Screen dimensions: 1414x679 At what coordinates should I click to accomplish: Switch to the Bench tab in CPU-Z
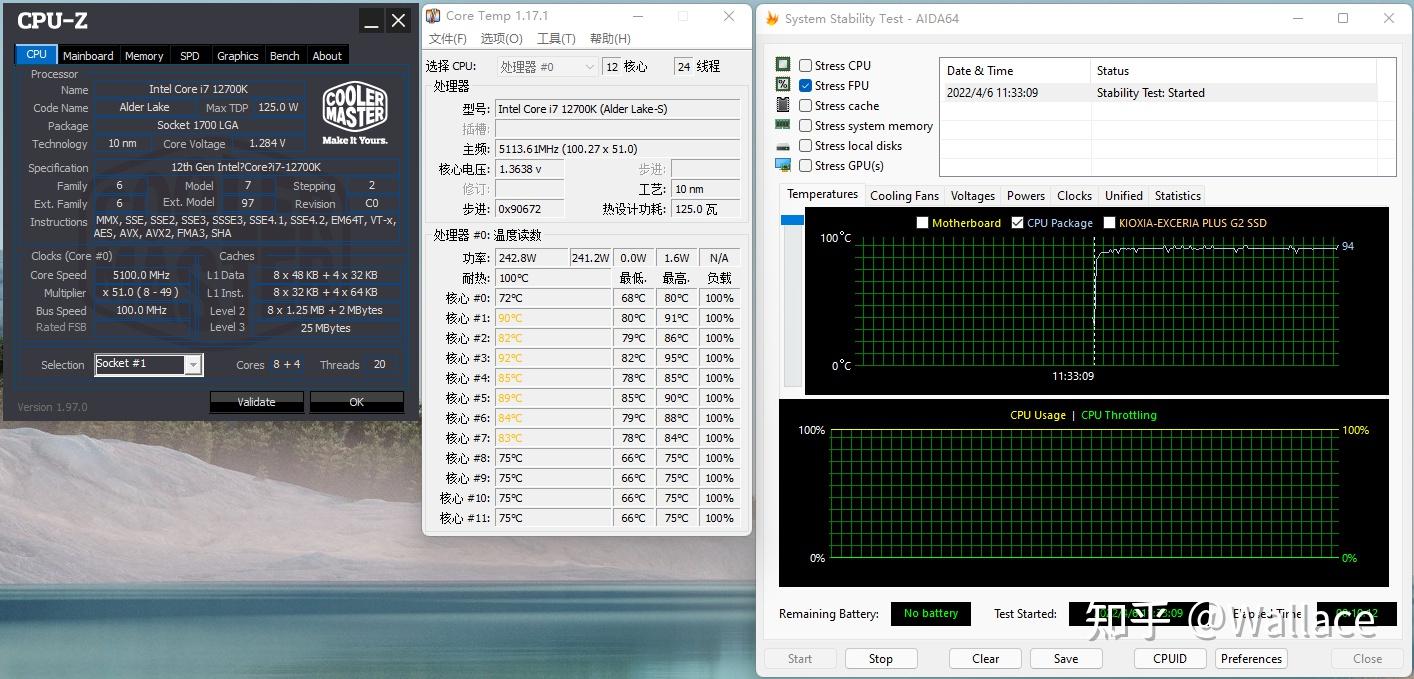click(x=285, y=56)
